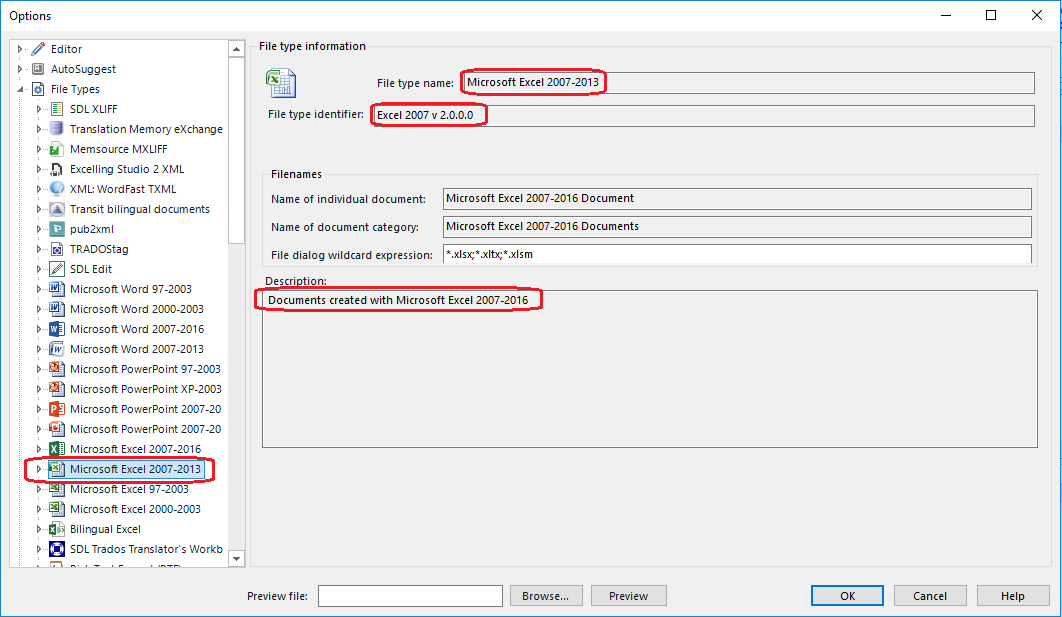Click the Preview button
The height and width of the screenshot is (617, 1062).
coord(629,595)
